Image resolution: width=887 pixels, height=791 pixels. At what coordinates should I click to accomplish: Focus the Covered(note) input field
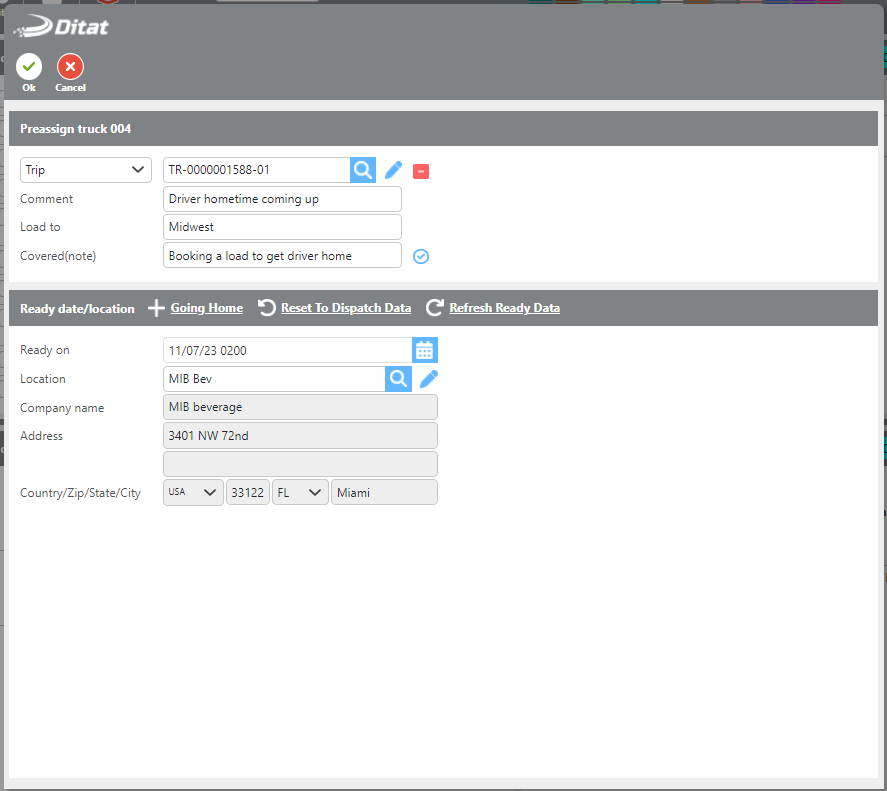282,256
